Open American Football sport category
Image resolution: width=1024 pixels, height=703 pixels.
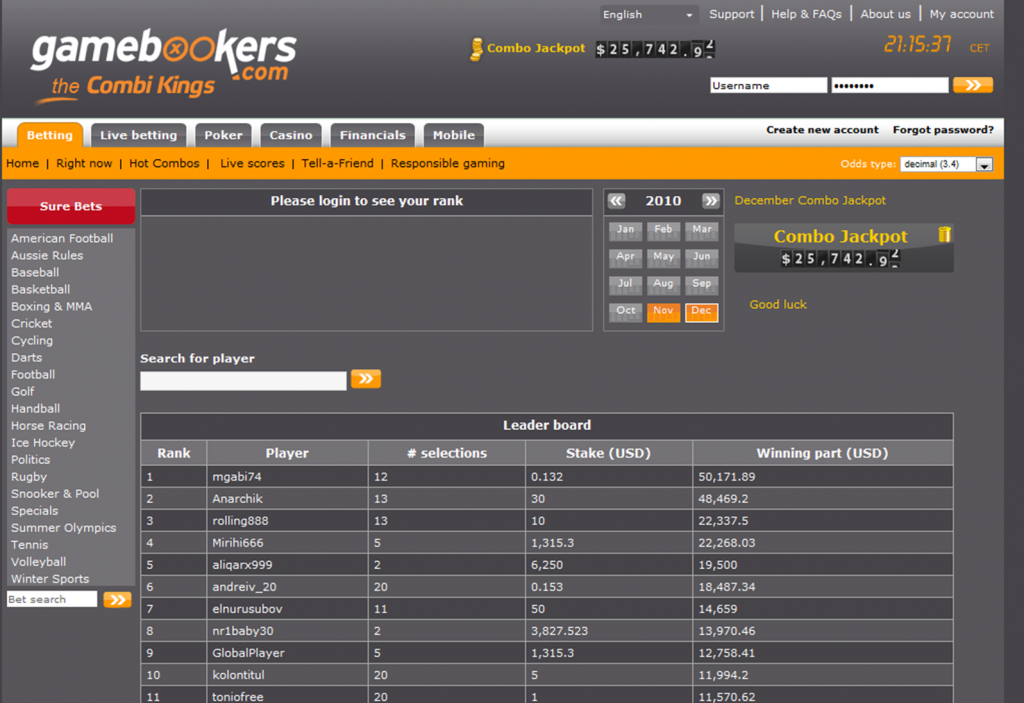(62, 238)
